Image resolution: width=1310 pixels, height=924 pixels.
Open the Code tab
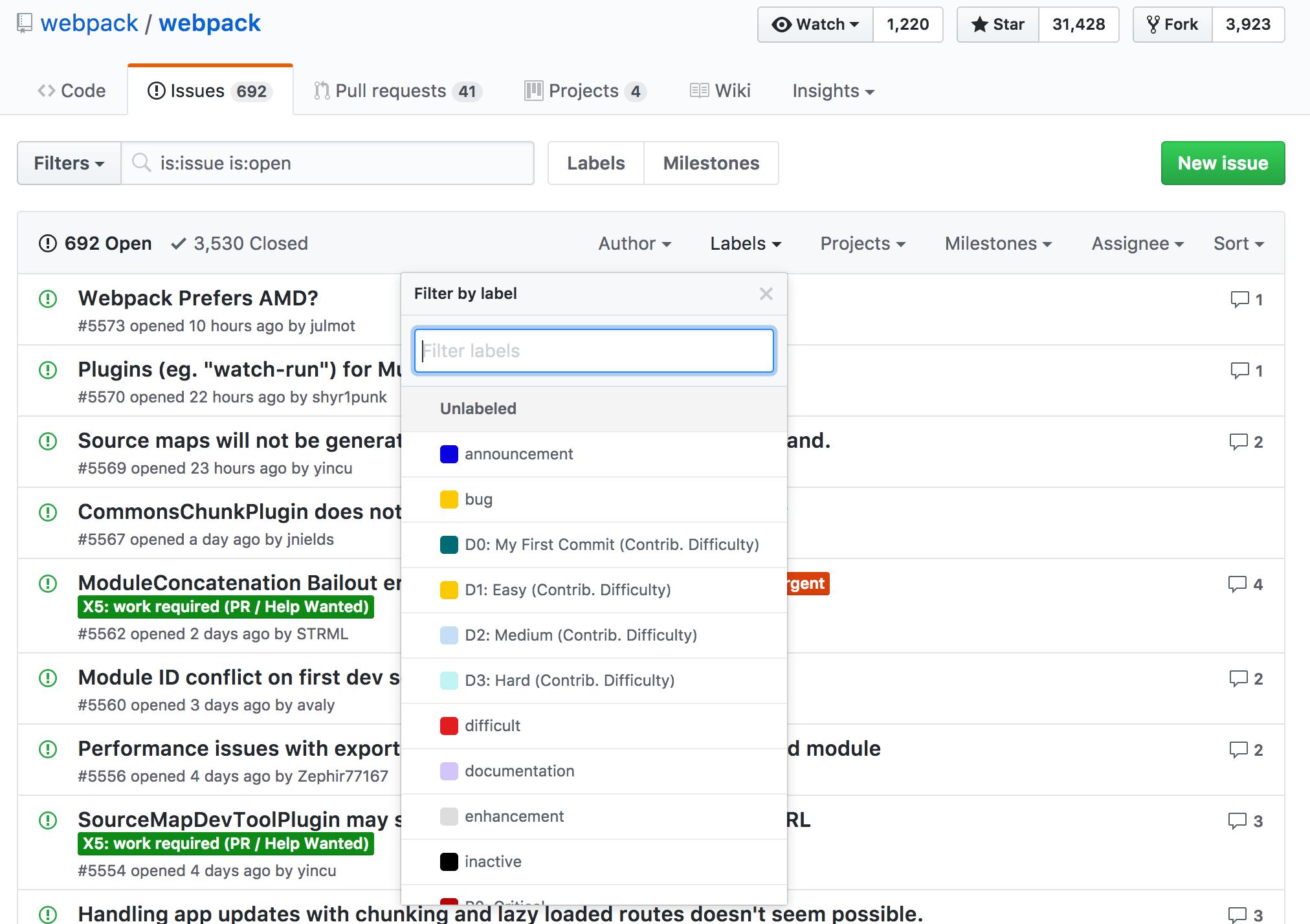pos(72,91)
